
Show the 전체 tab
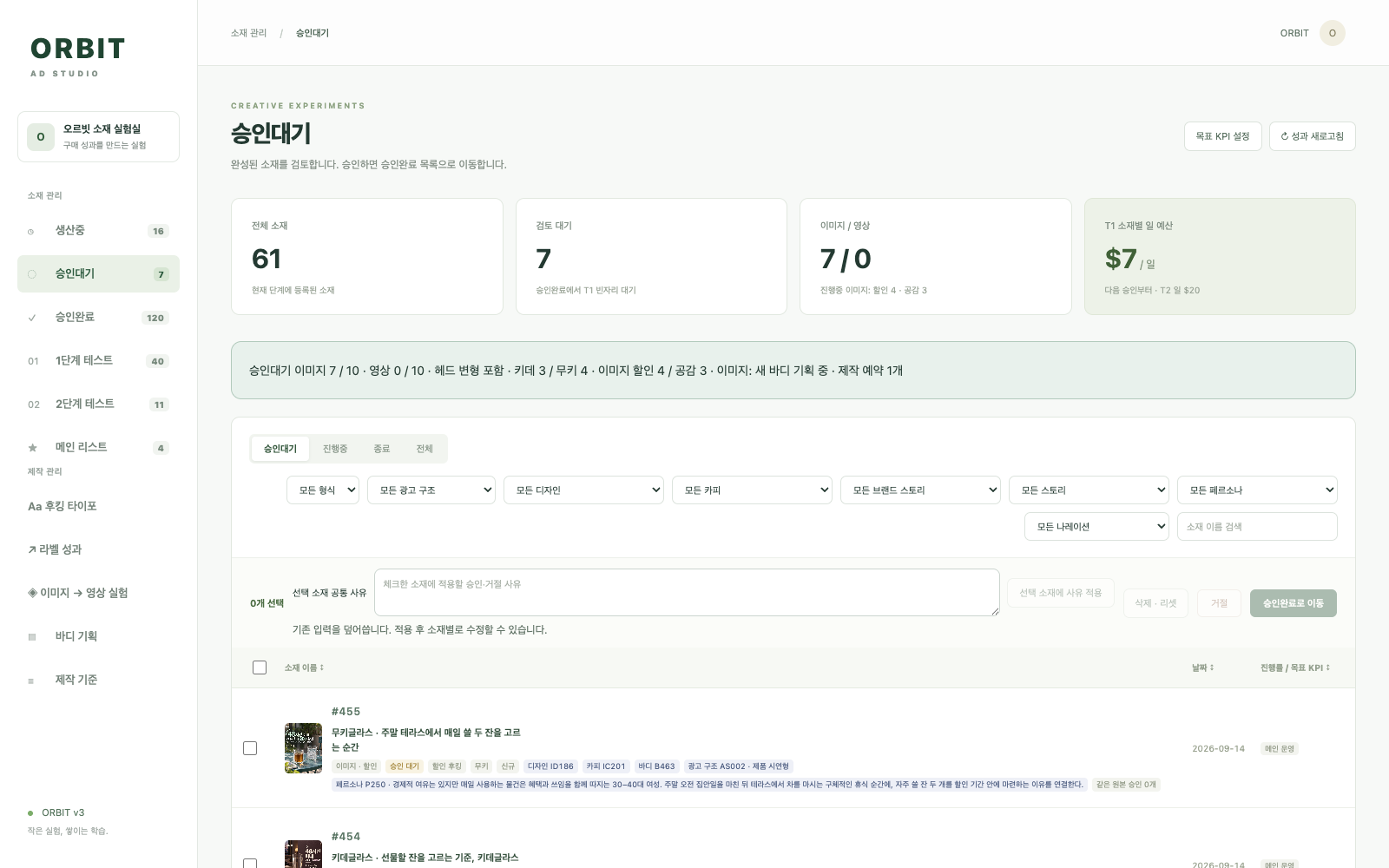[x=425, y=449]
